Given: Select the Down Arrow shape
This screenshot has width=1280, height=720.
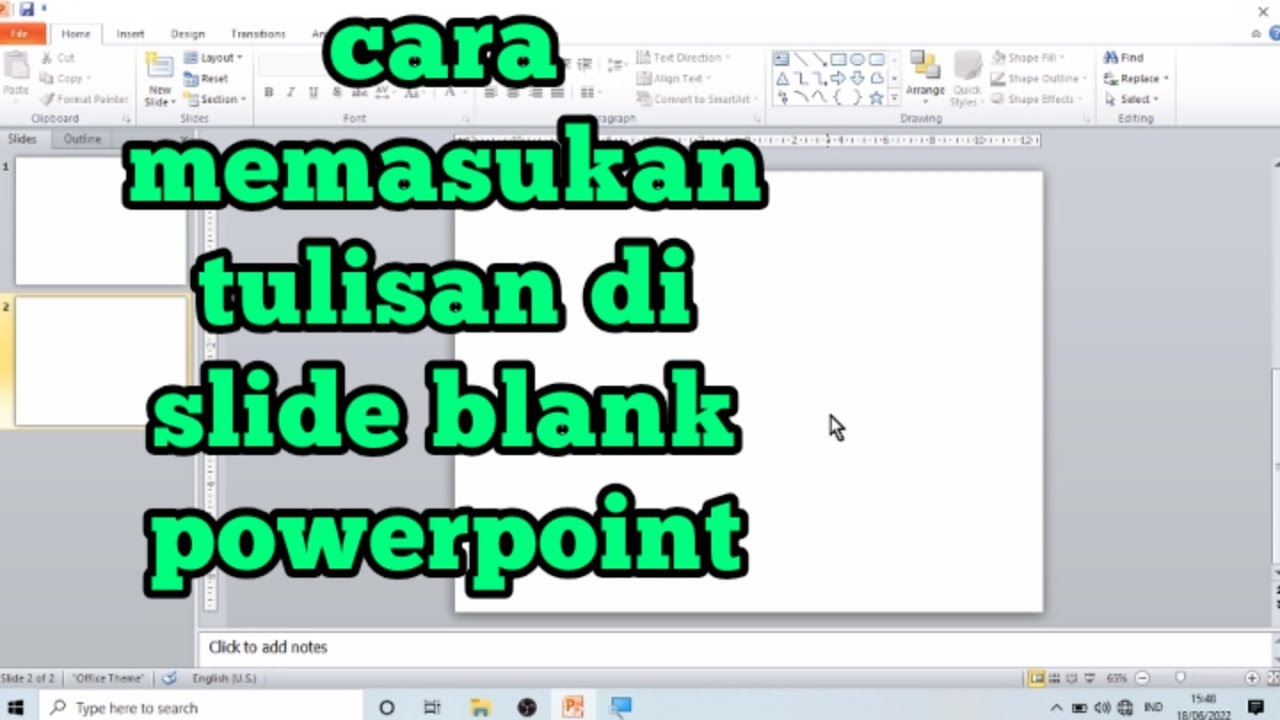Looking at the screenshot, I should click(x=858, y=78).
